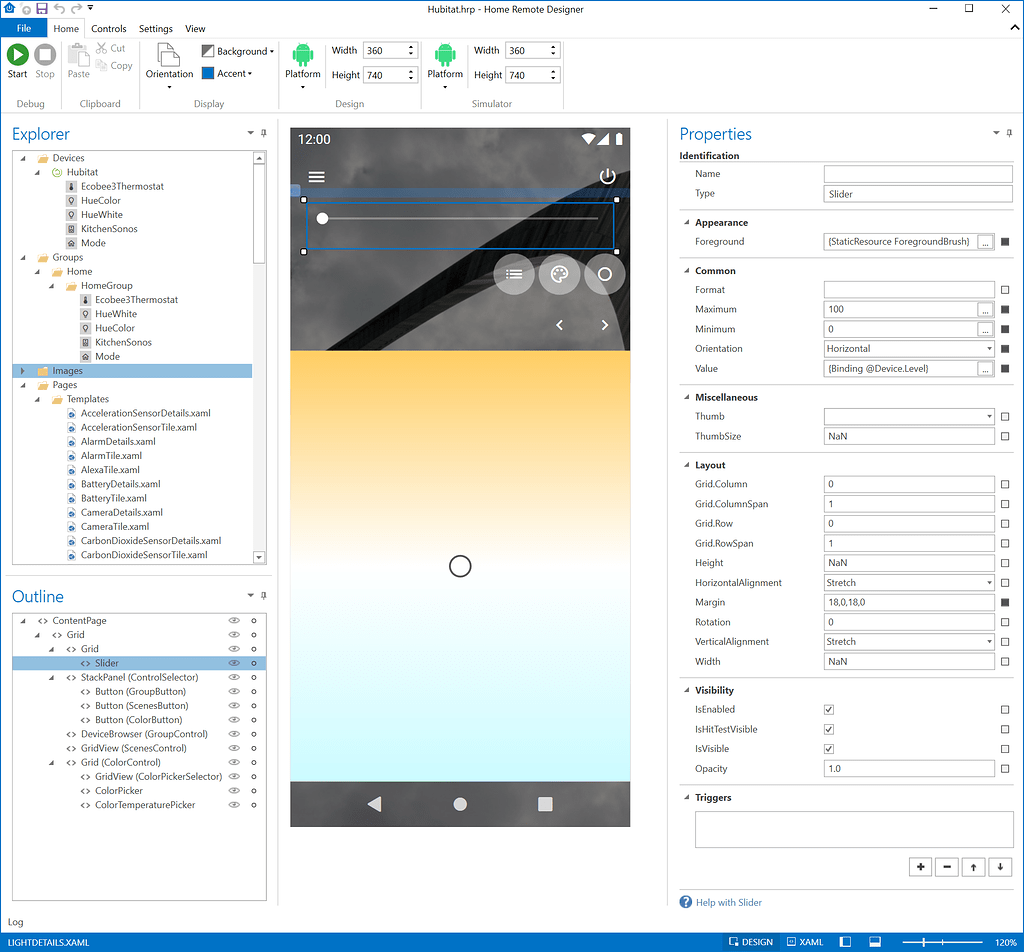Open the Help with Slider link
The width and height of the screenshot is (1024, 952).
coord(728,902)
